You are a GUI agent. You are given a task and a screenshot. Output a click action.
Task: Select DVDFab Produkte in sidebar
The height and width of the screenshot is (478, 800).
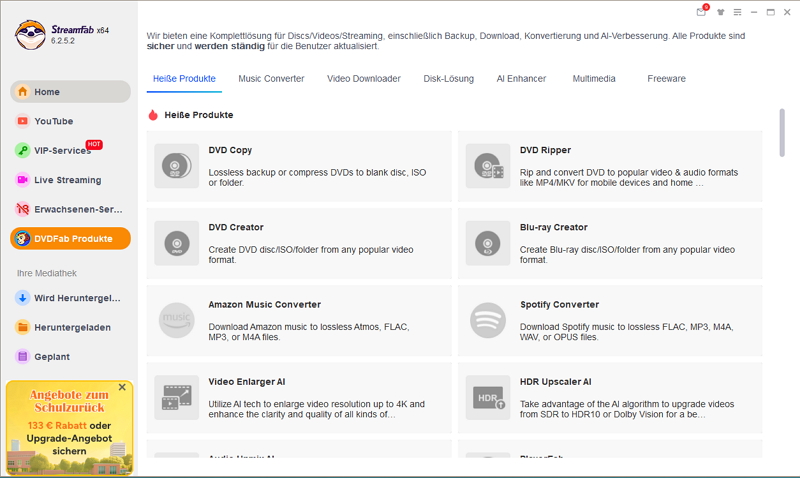click(70, 238)
